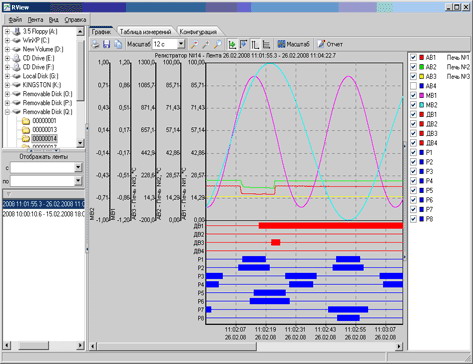Open the 'с' date dropdown under Отображать ленты
This screenshot has width=473, height=364.
(x=78, y=168)
